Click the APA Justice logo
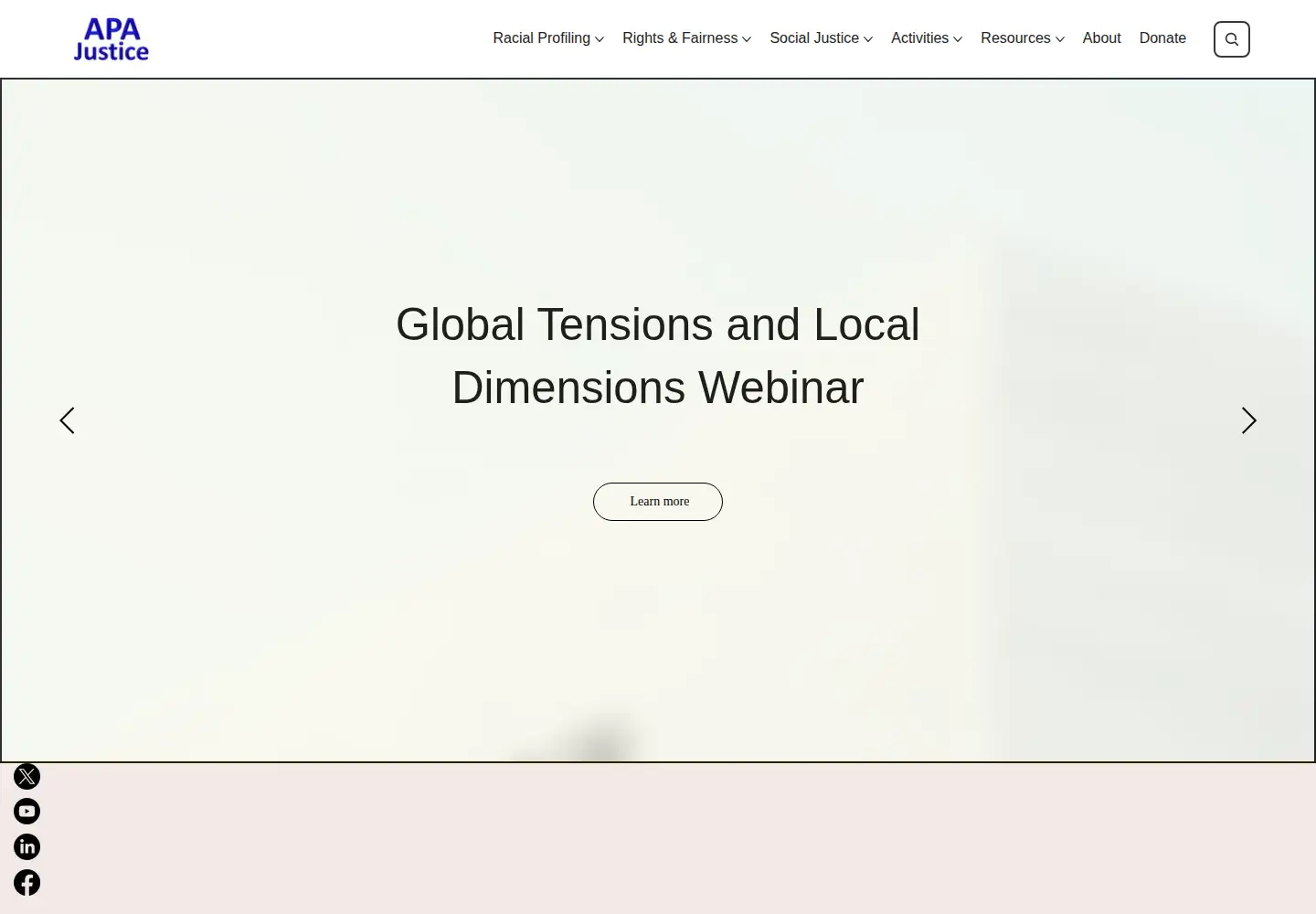The width and height of the screenshot is (1316, 914). click(x=111, y=39)
